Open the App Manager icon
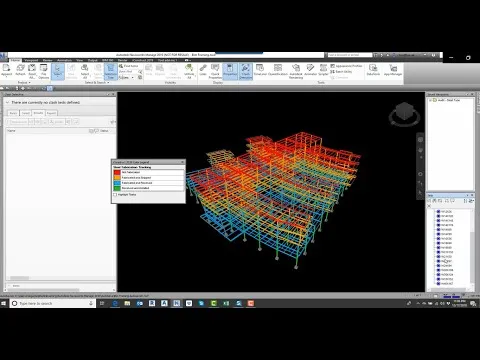The height and width of the screenshot is (360, 480). point(393,70)
